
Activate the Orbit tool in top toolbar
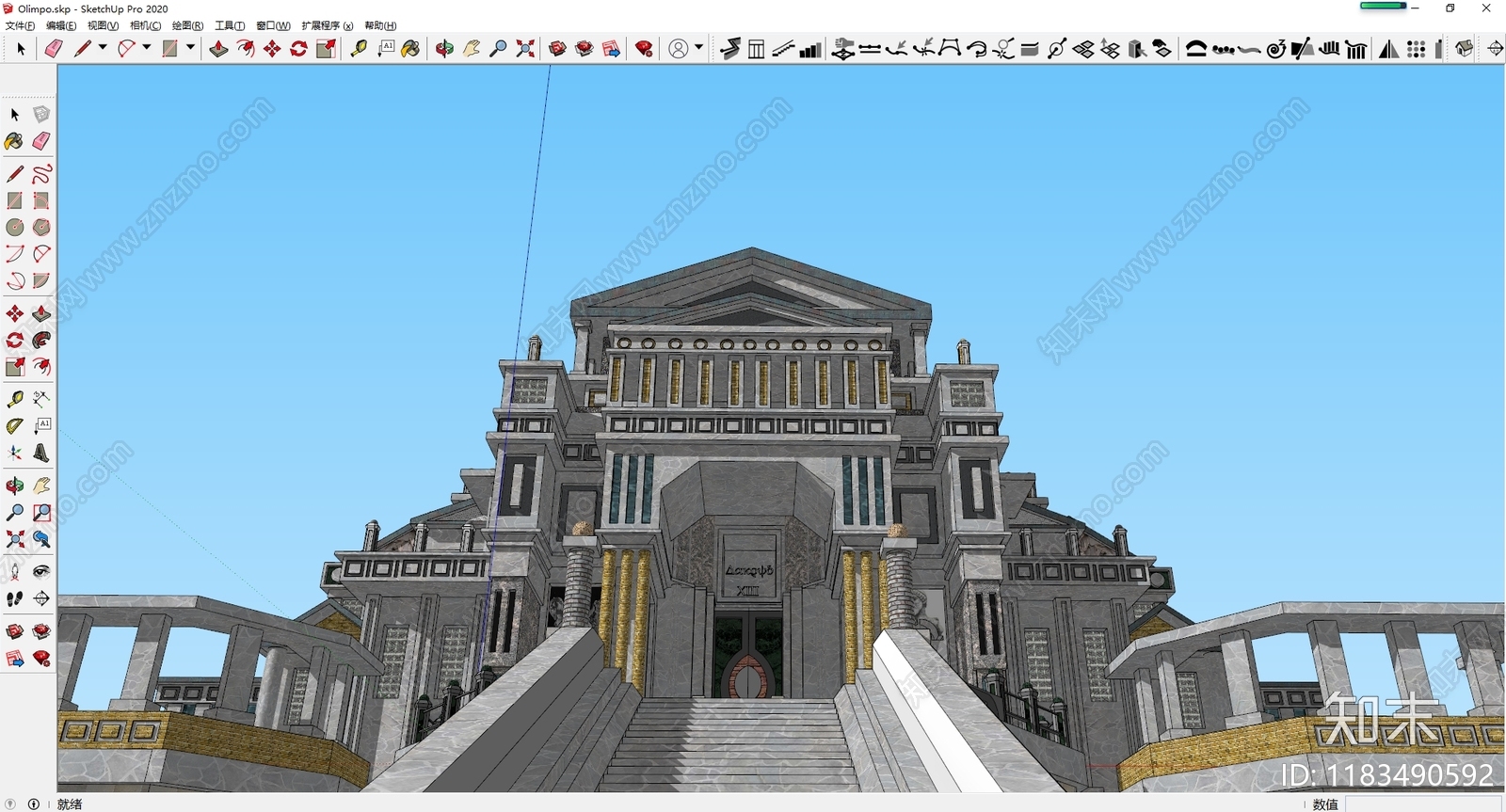(444, 49)
